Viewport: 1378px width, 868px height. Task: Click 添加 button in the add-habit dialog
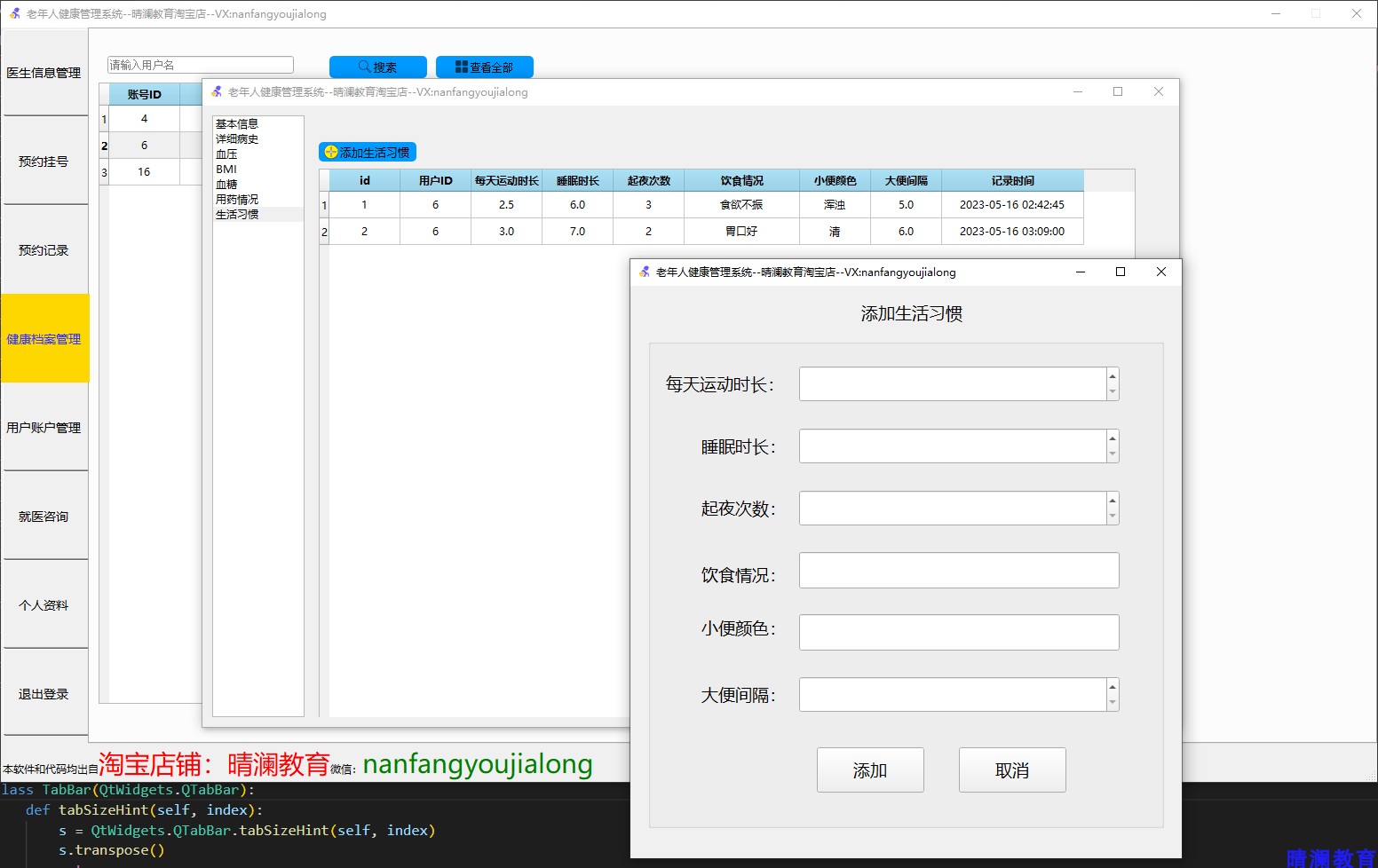click(x=870, y=770)
